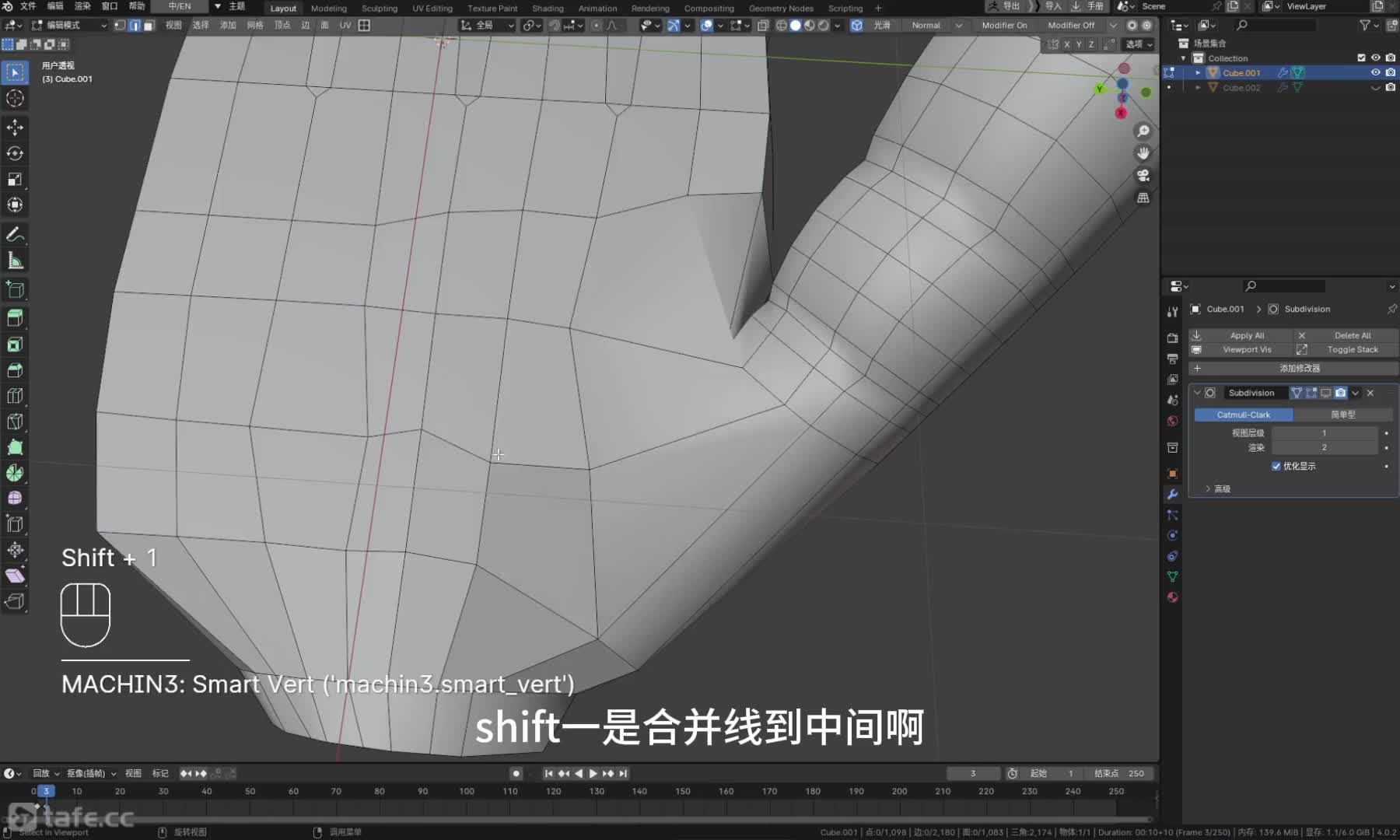1400x840 pixels.
Task: Select the 简单型 subdivision type
Action: [1343, 415]
